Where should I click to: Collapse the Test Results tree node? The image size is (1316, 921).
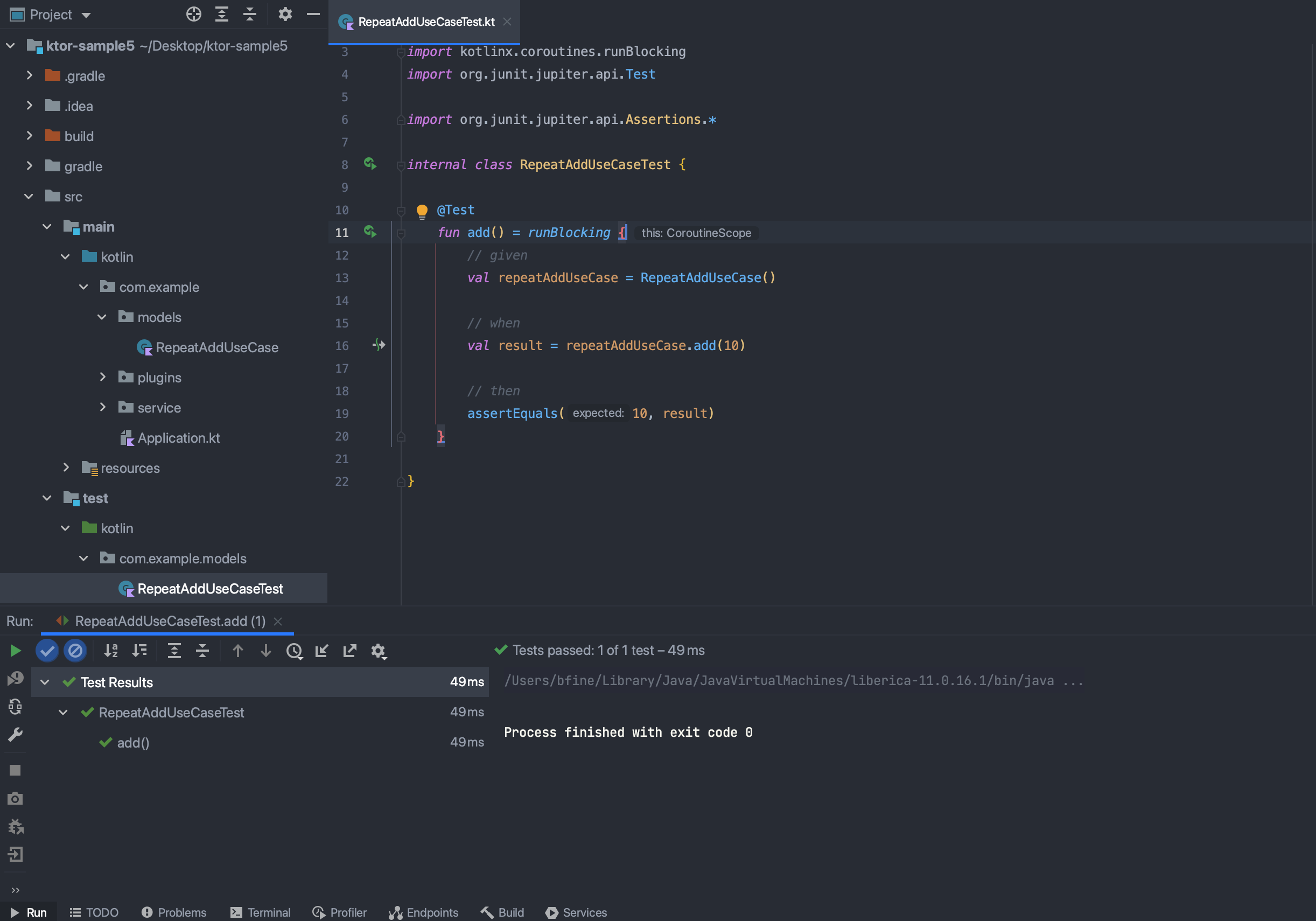click(45, 682)
